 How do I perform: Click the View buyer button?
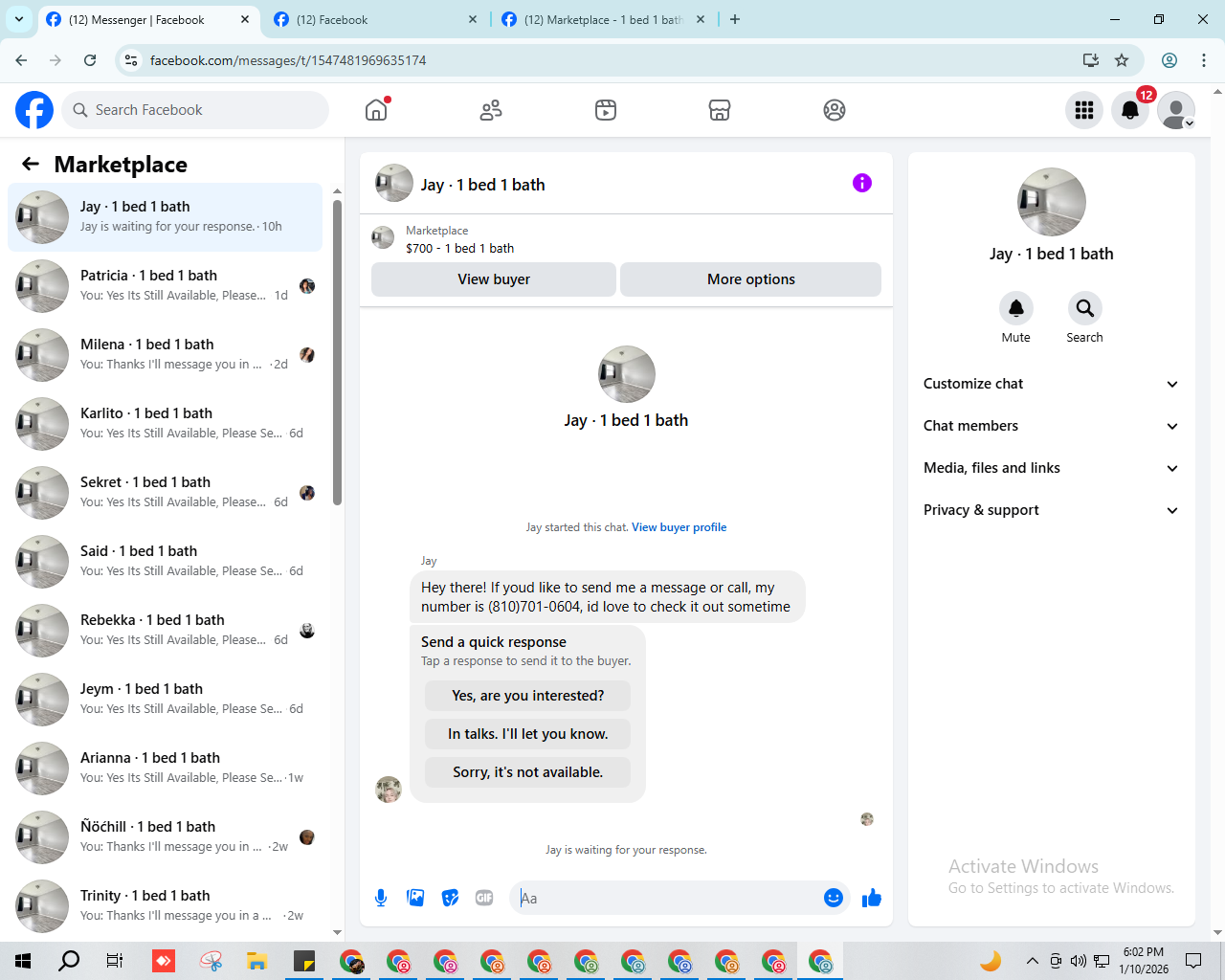point(494,279)
